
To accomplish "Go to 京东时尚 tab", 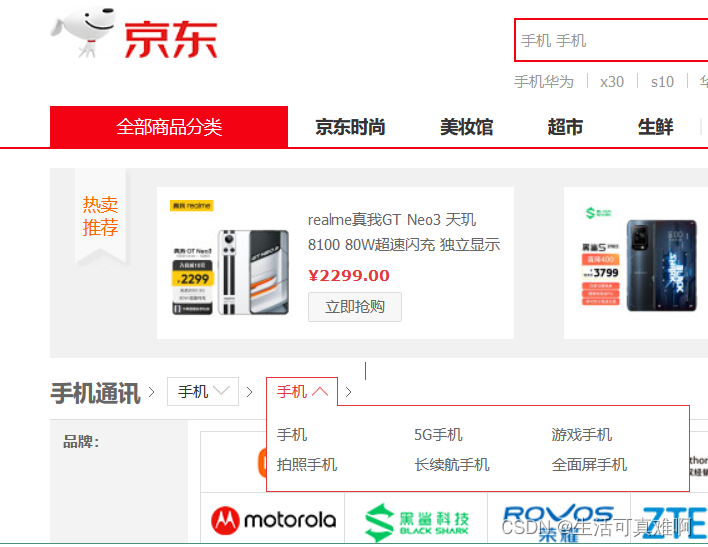I will [x=350, y=127].
